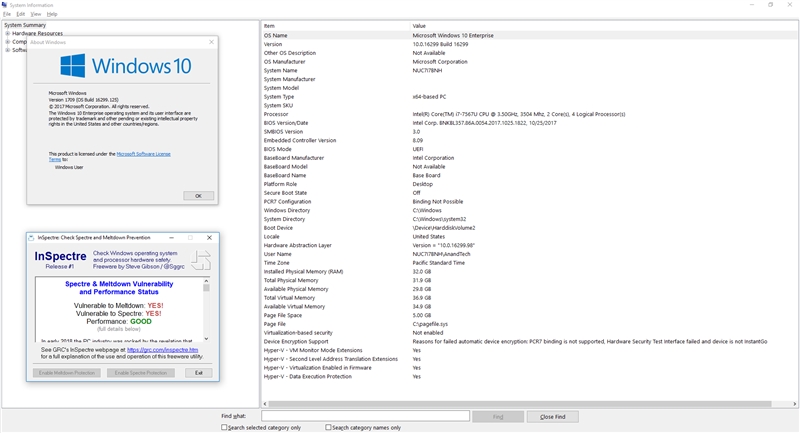Select the Version row item
This screenshot has height=433, width=800.
click(530, 44)
